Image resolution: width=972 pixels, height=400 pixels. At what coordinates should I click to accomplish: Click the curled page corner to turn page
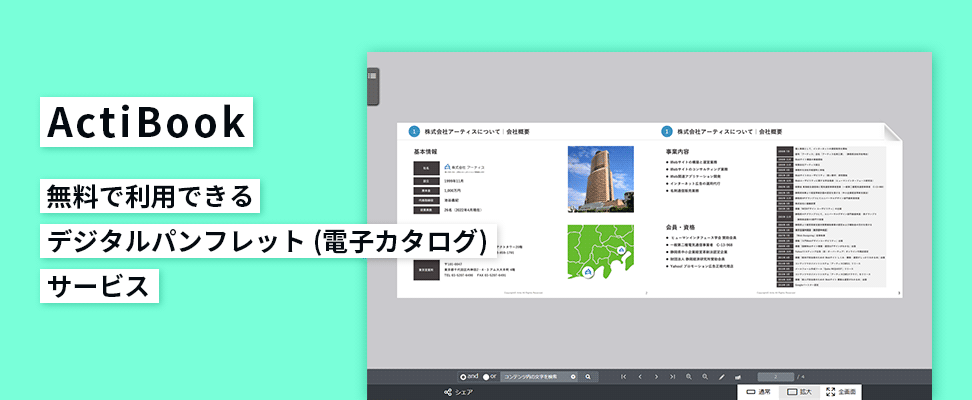(x=893, y=132)
